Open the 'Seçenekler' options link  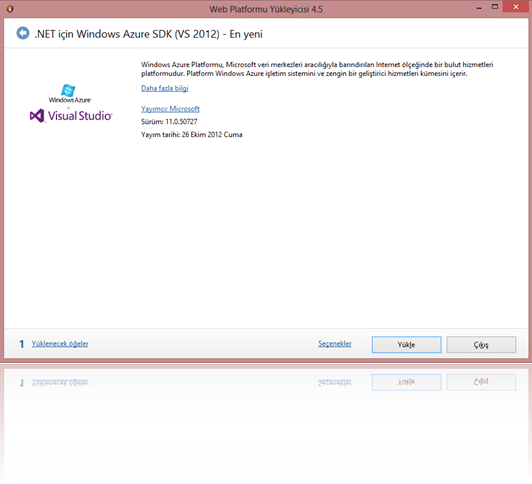[335, 344]
